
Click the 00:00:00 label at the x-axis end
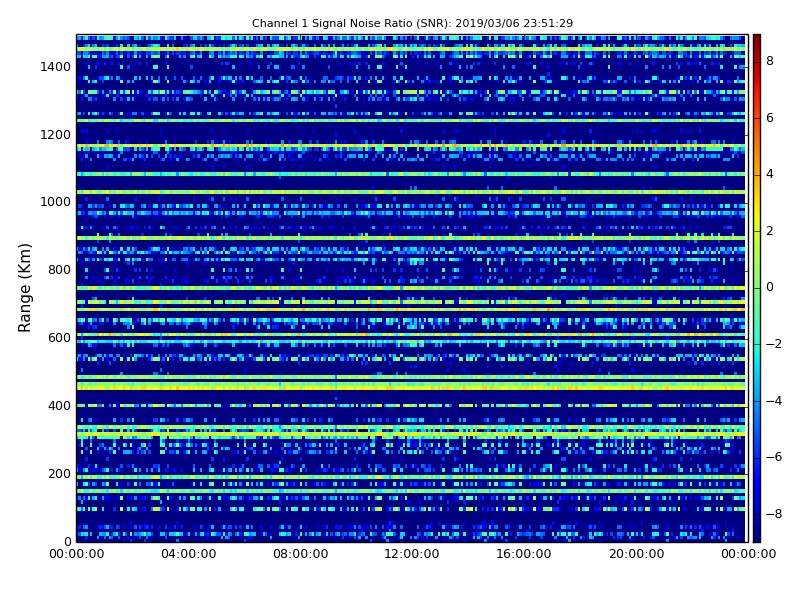click(x=748, y=554)
